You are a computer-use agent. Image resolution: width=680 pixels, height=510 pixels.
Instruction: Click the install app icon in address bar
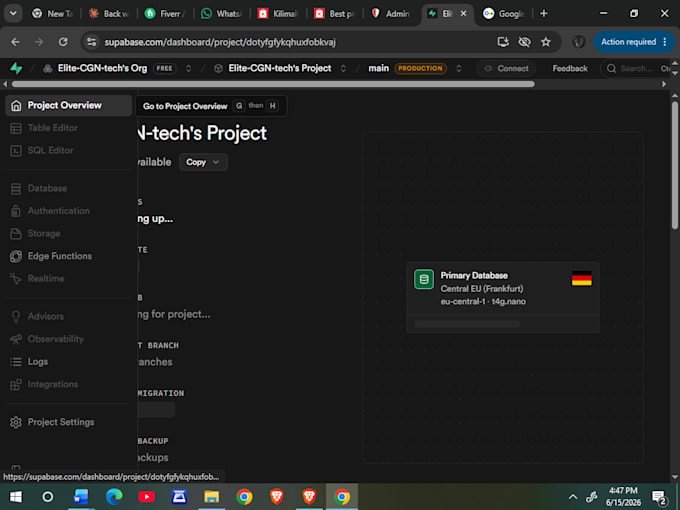coord(503,42)
